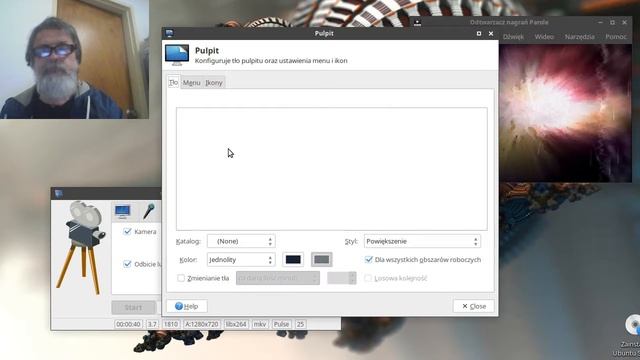Toggle the Odbicie checkbox in recorder window
Image resolution: width=640 pixels, height=360 pixels.
[127, 264]
